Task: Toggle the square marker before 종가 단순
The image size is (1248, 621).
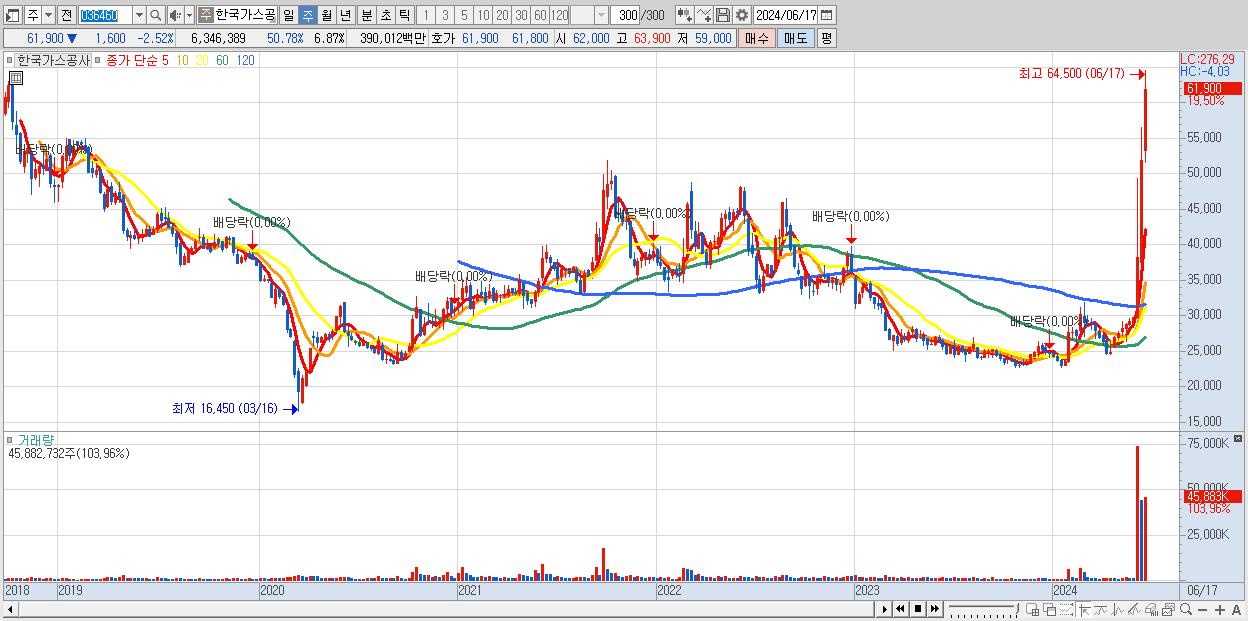Action: pyautogui.click(x=98, y=60)
